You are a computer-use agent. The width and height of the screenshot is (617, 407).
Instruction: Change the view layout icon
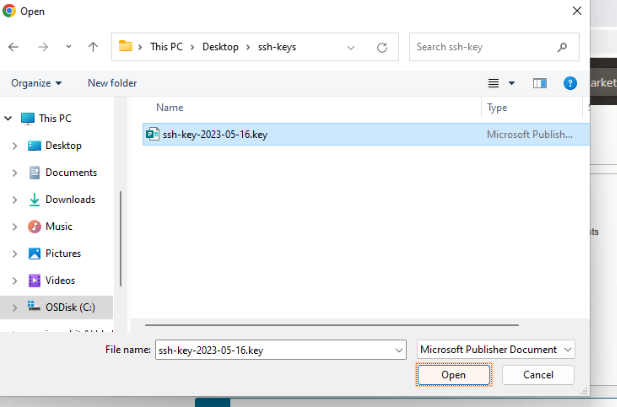(493, 83)
